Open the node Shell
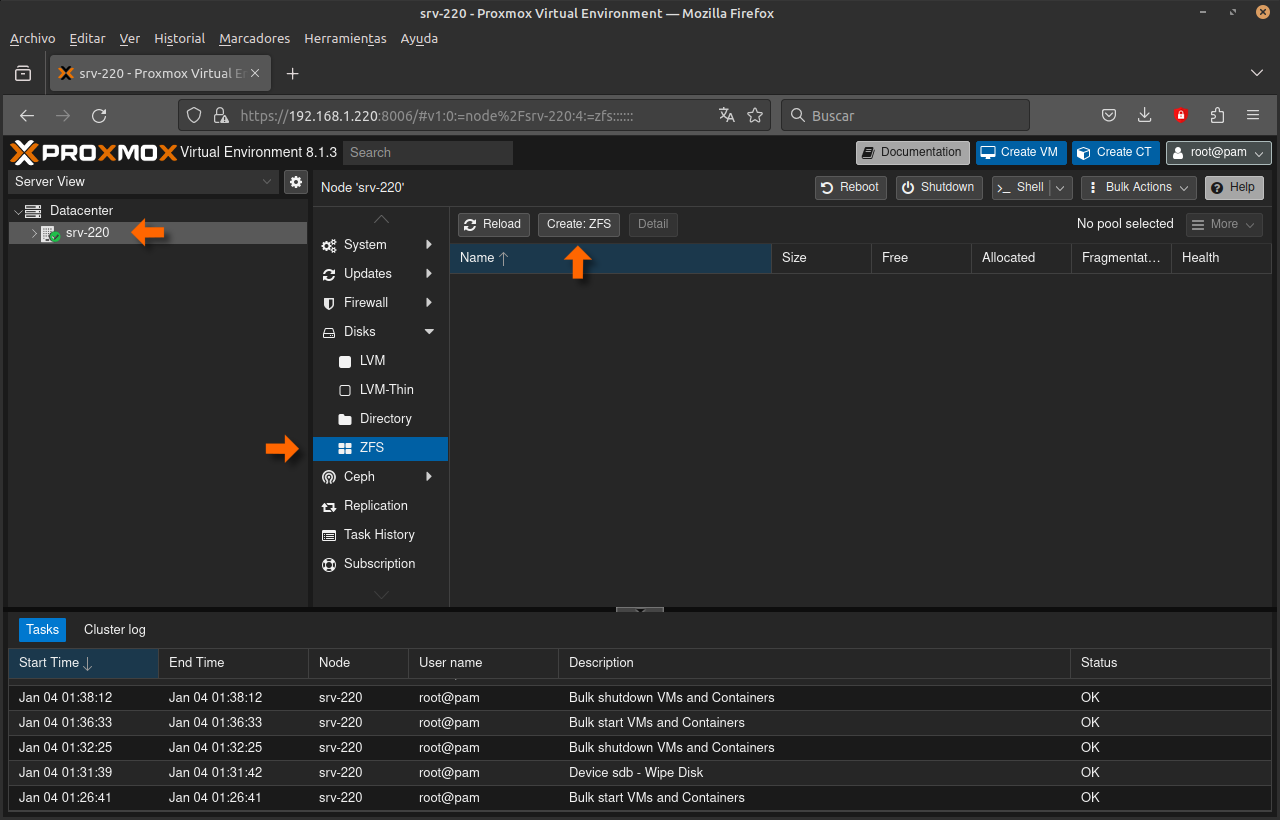 1021,187
